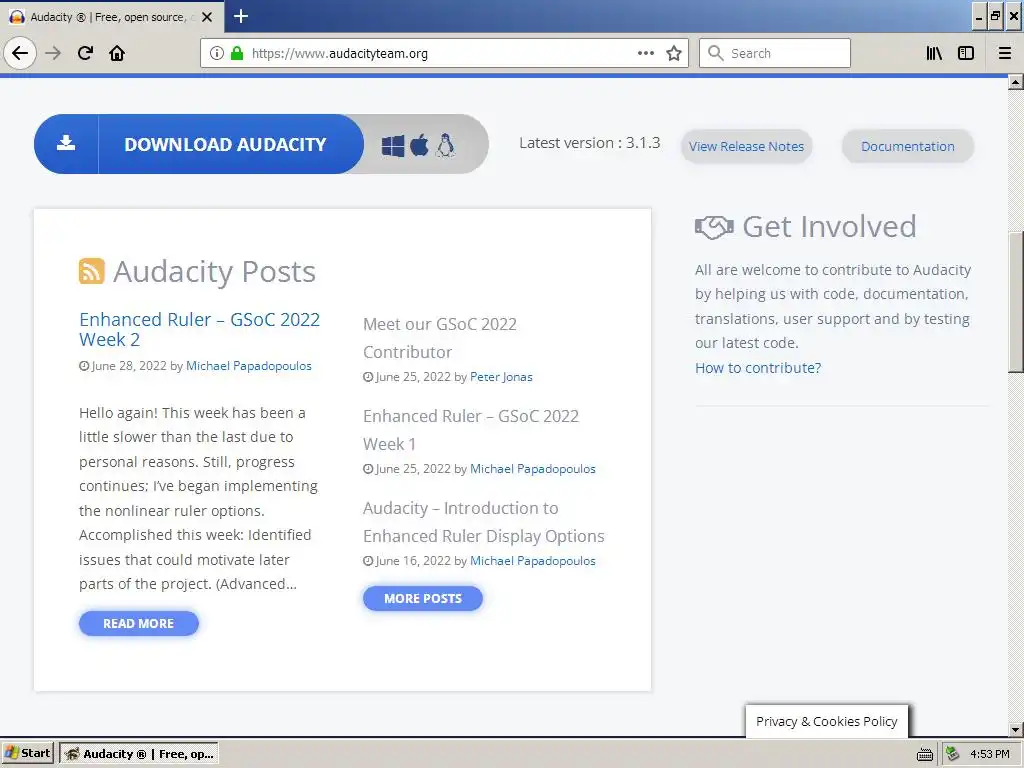Image resolution: width=1024 pixels, height=768 pixels.
Task: Choose the Windows logo download icon
Action: pyautogui.click(x=392, y=146)
